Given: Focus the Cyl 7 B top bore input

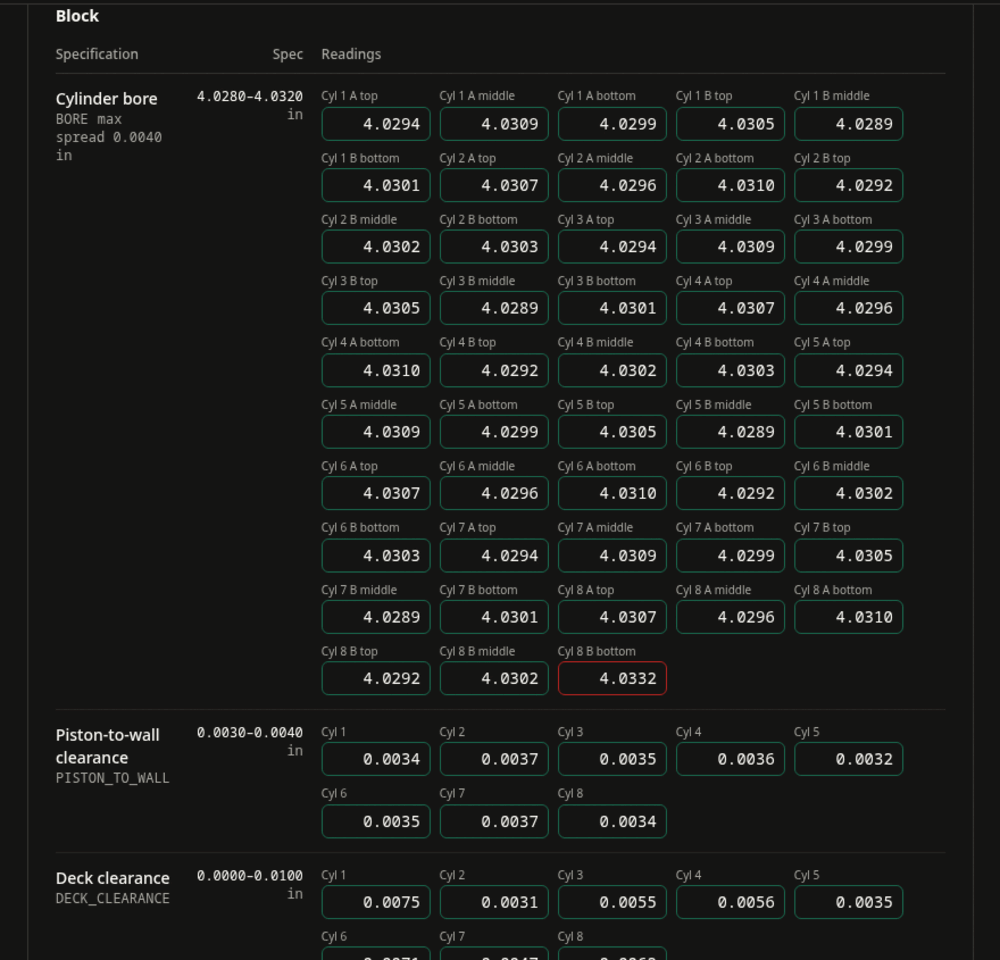Looking at the screenshot, I should (848, 556).
